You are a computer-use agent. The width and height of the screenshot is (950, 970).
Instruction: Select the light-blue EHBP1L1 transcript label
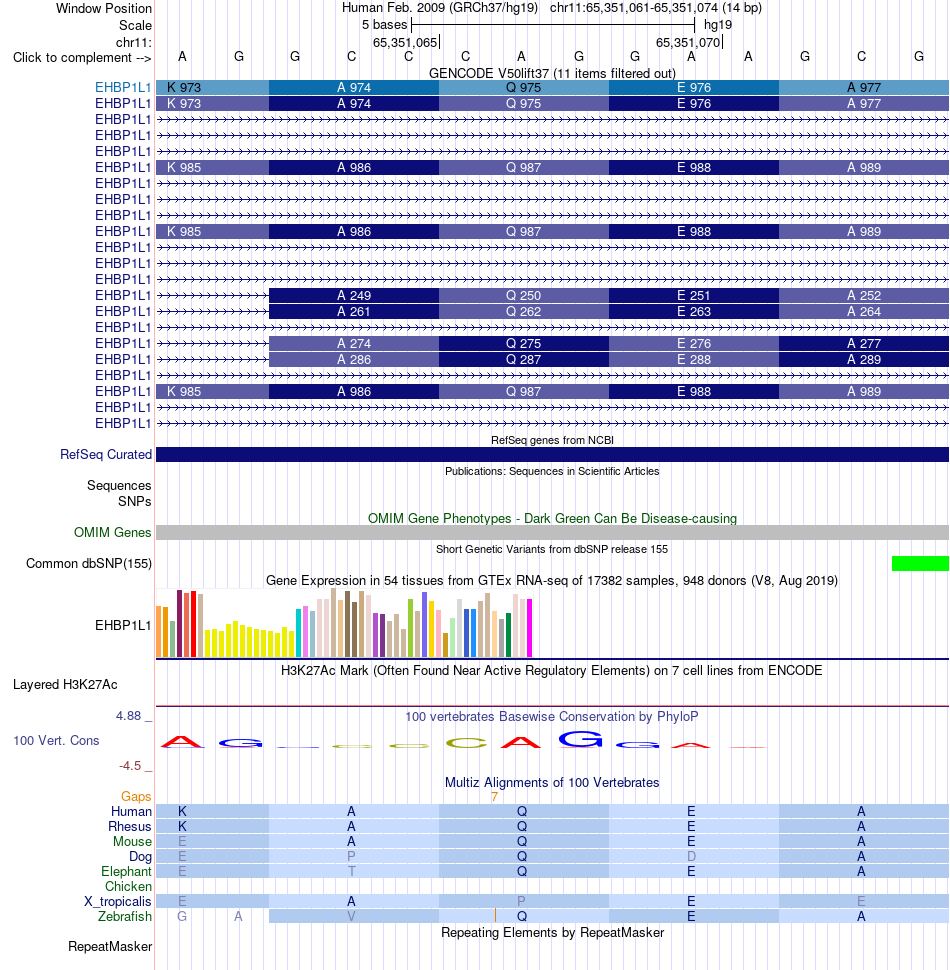(x=122, y=87)
